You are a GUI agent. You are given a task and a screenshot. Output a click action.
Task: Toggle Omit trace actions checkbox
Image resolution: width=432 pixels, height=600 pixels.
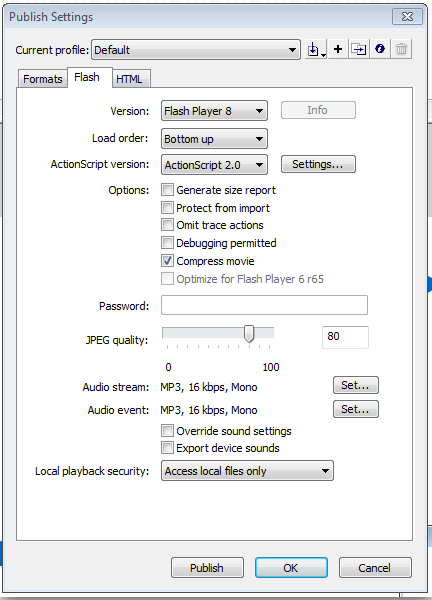pyautogui.click(x=167, y=225)
